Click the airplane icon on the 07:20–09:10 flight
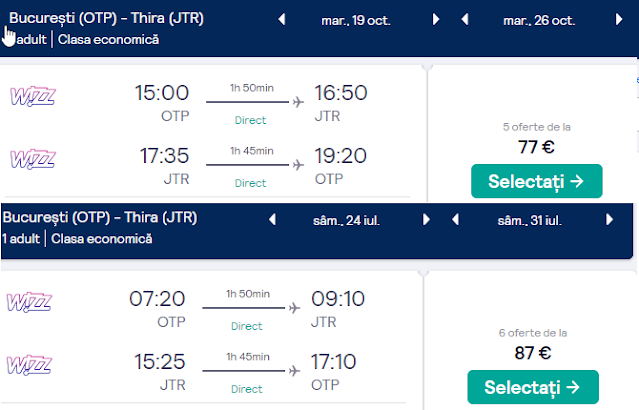 pos(294,307)
